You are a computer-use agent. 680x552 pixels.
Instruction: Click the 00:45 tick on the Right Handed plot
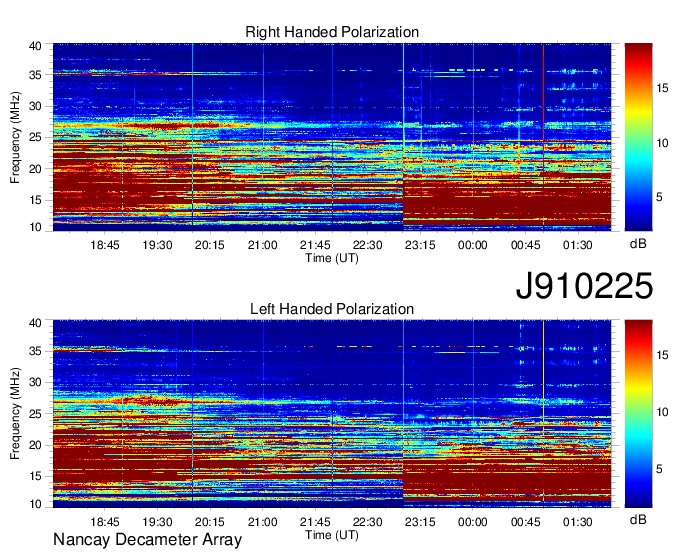[526, 245]
